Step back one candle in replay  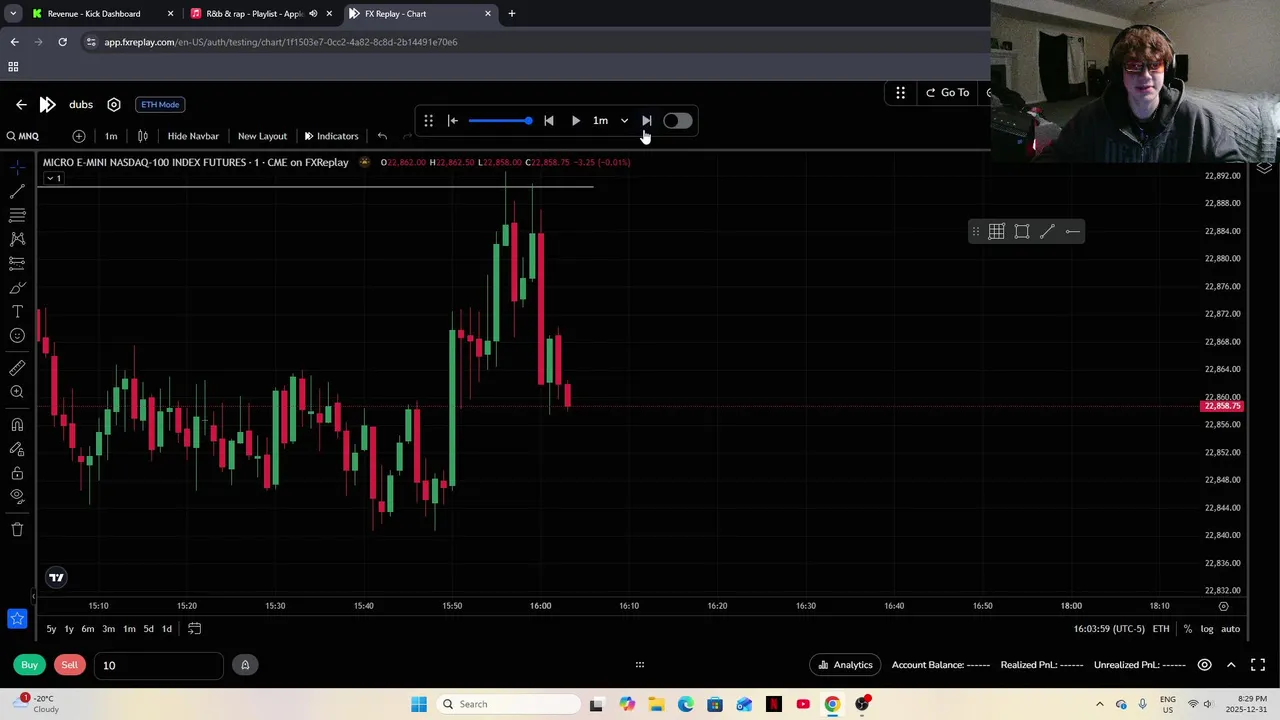point(549,121)
